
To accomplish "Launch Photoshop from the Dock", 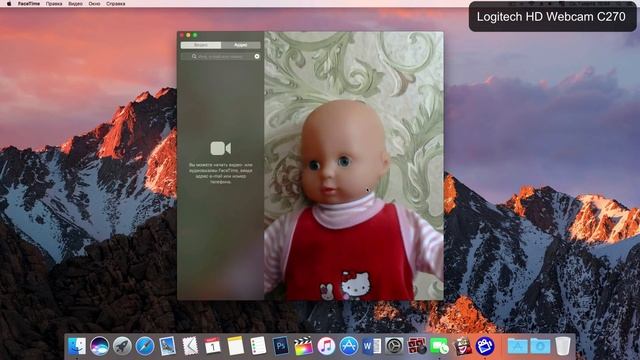I will click(280, 346).
